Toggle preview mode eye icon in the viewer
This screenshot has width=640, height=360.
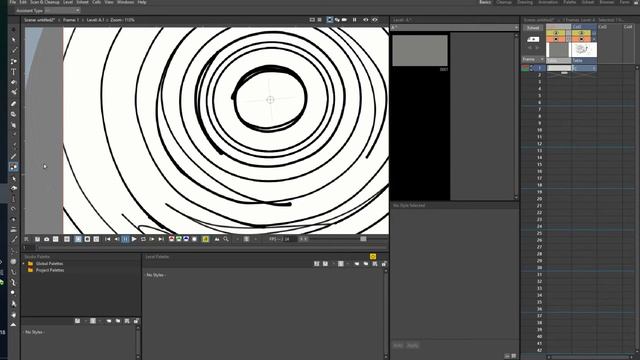(365, 20)
